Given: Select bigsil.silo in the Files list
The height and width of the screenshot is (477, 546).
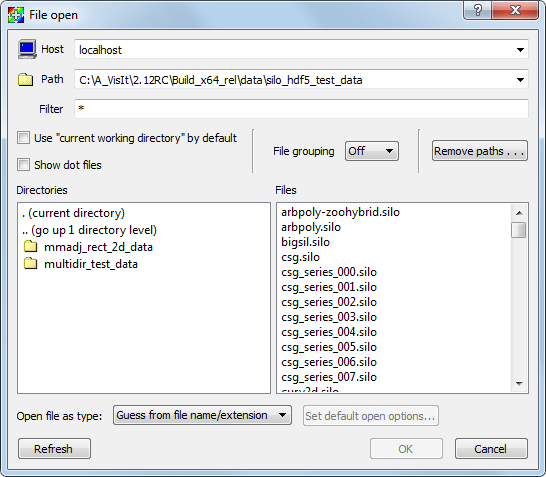Looking at the screenshot, I should point(305,242).
